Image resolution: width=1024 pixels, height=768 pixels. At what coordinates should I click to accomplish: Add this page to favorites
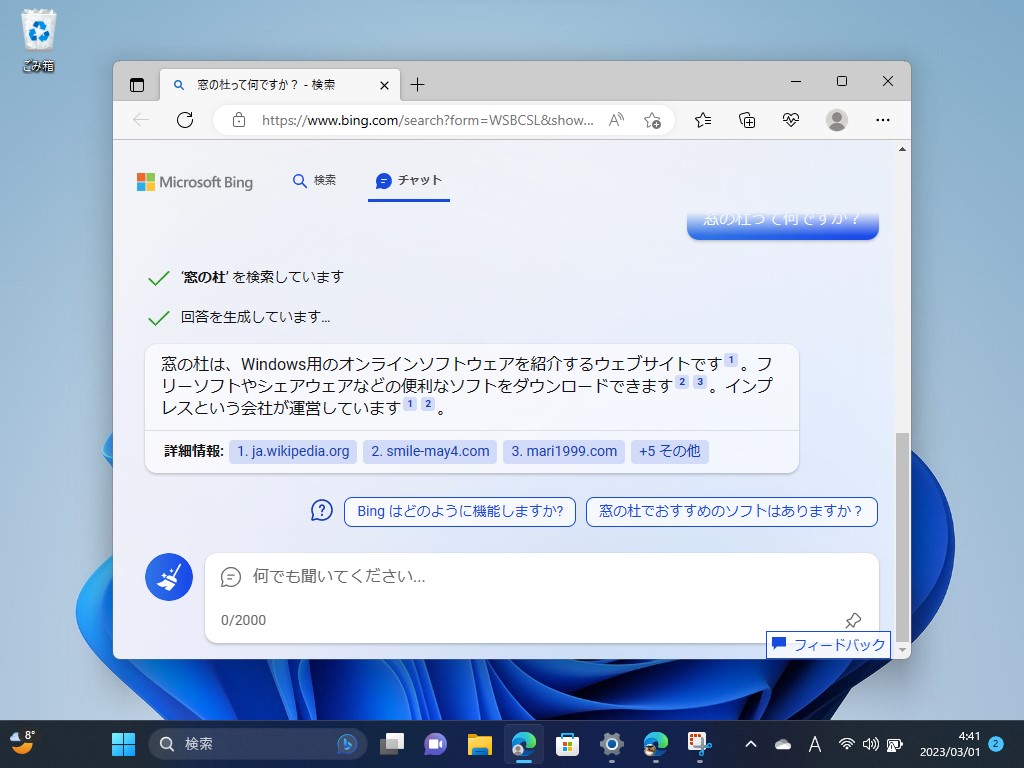pos(653,121)
